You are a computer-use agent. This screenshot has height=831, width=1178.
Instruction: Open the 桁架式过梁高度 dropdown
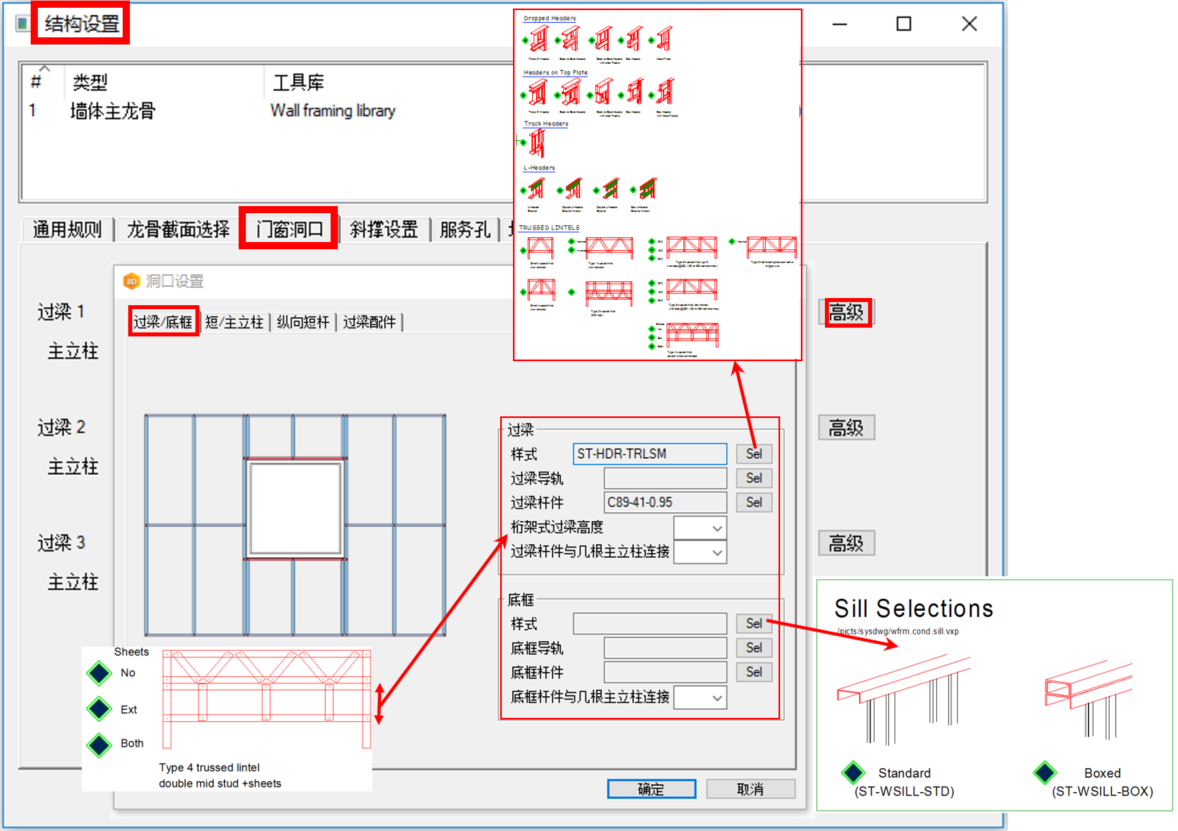[x=700, y=528]
